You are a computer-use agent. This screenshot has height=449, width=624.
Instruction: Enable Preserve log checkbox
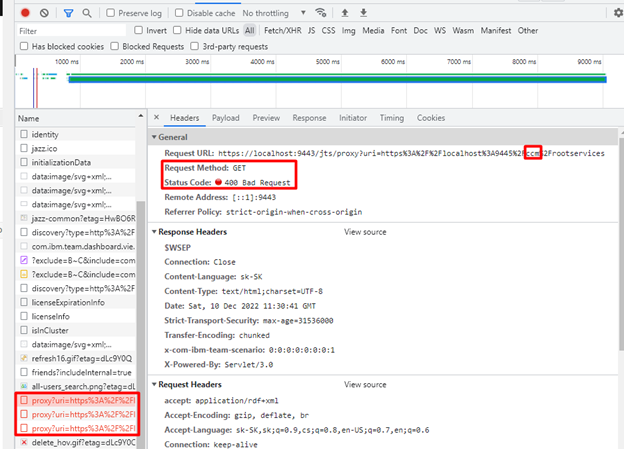111,13
